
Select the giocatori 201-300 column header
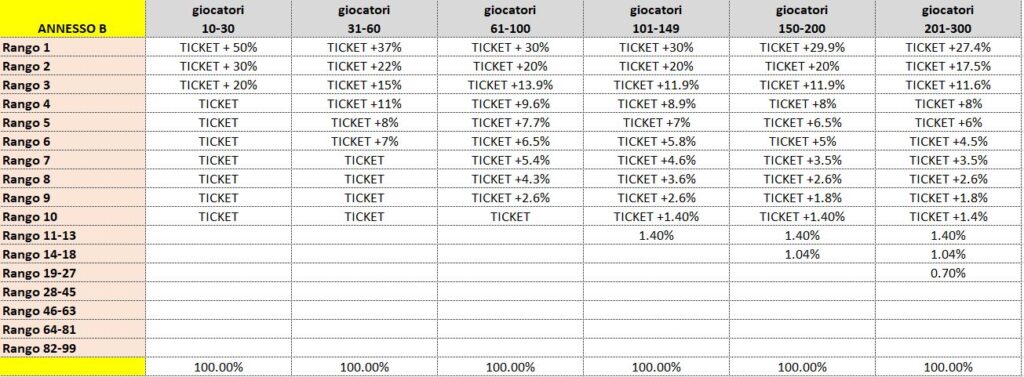click(x=948, y=19)
